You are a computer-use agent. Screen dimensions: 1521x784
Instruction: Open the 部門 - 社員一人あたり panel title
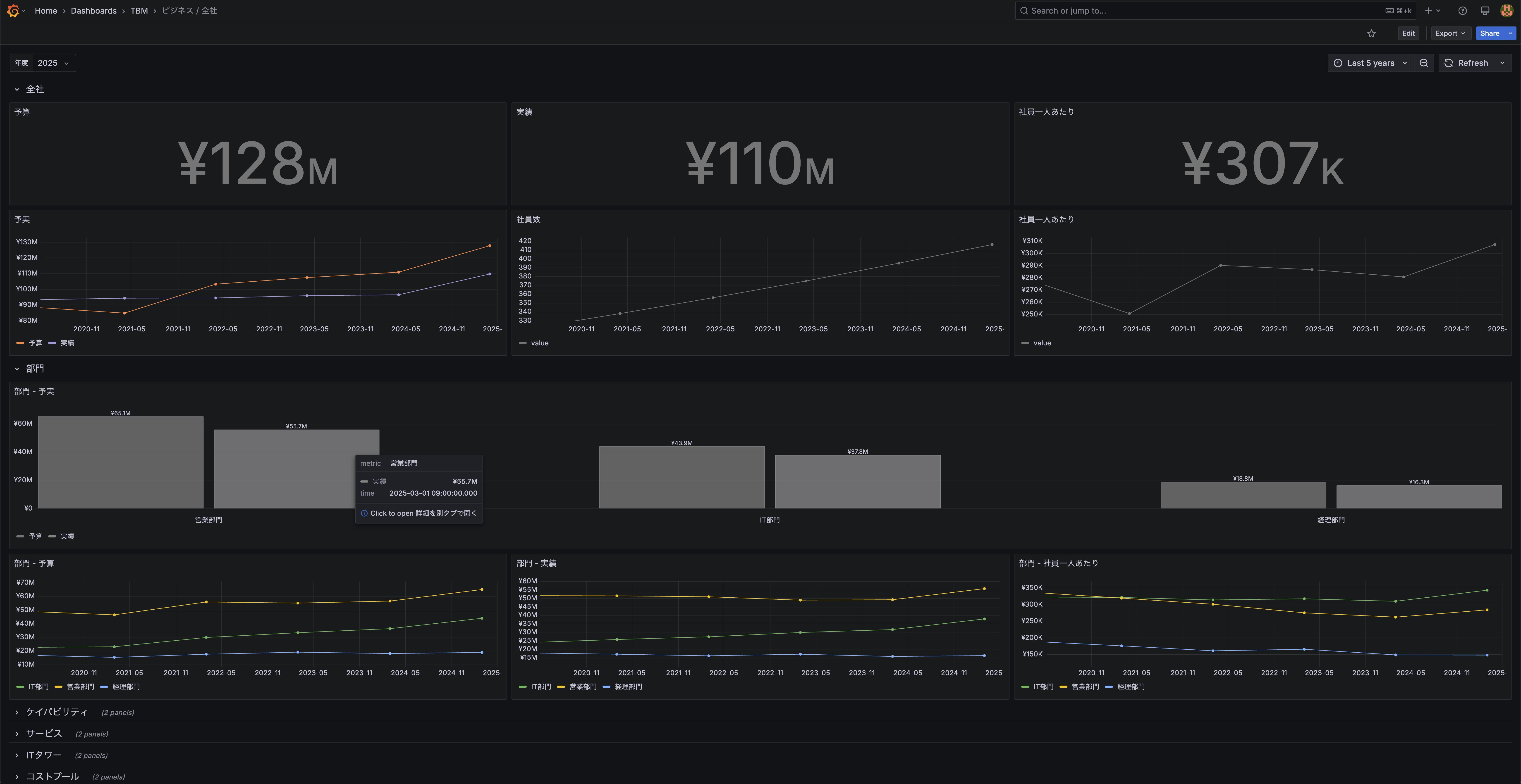[1059, 563]
